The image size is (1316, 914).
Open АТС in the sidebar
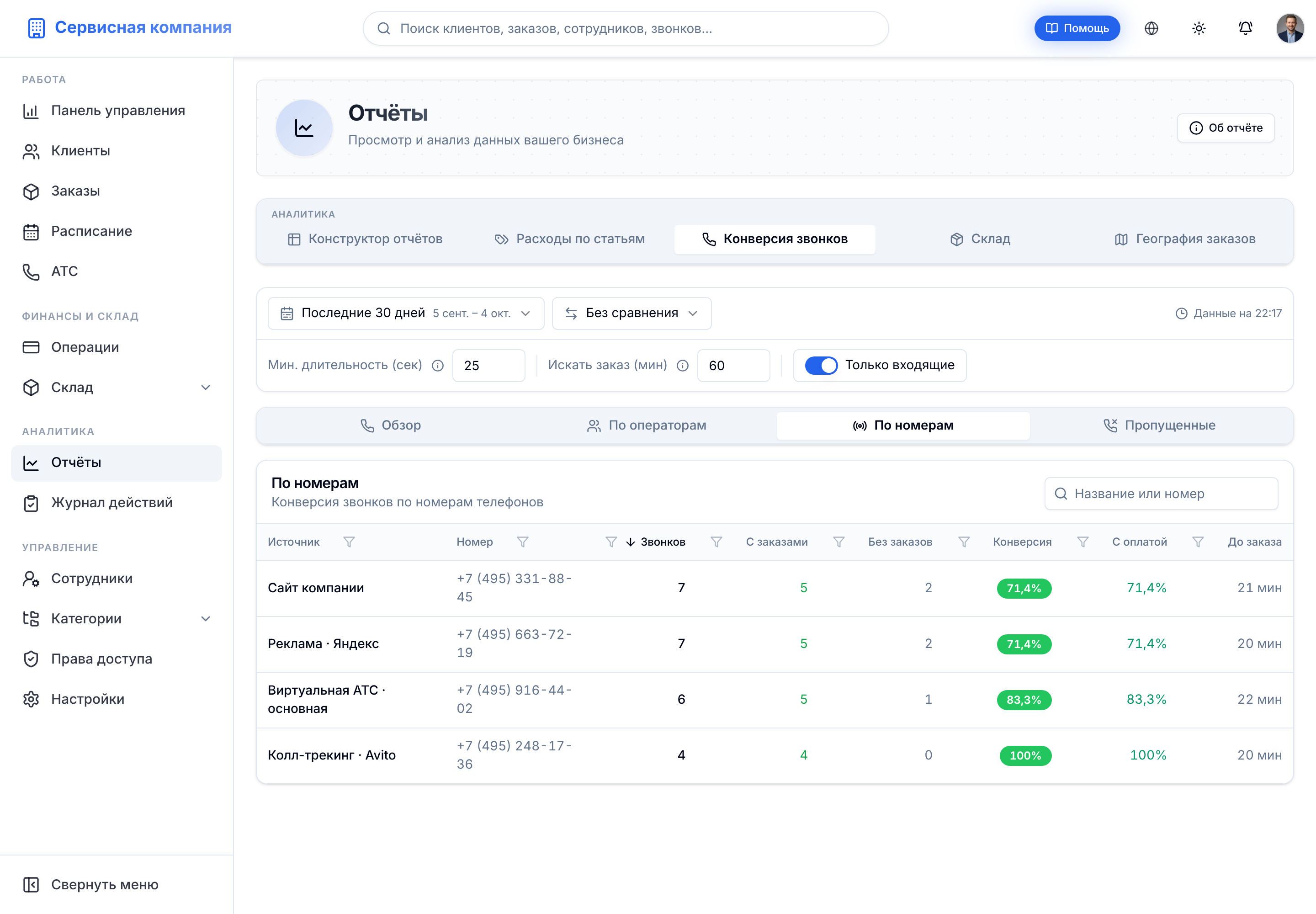(x=116, y=271)
